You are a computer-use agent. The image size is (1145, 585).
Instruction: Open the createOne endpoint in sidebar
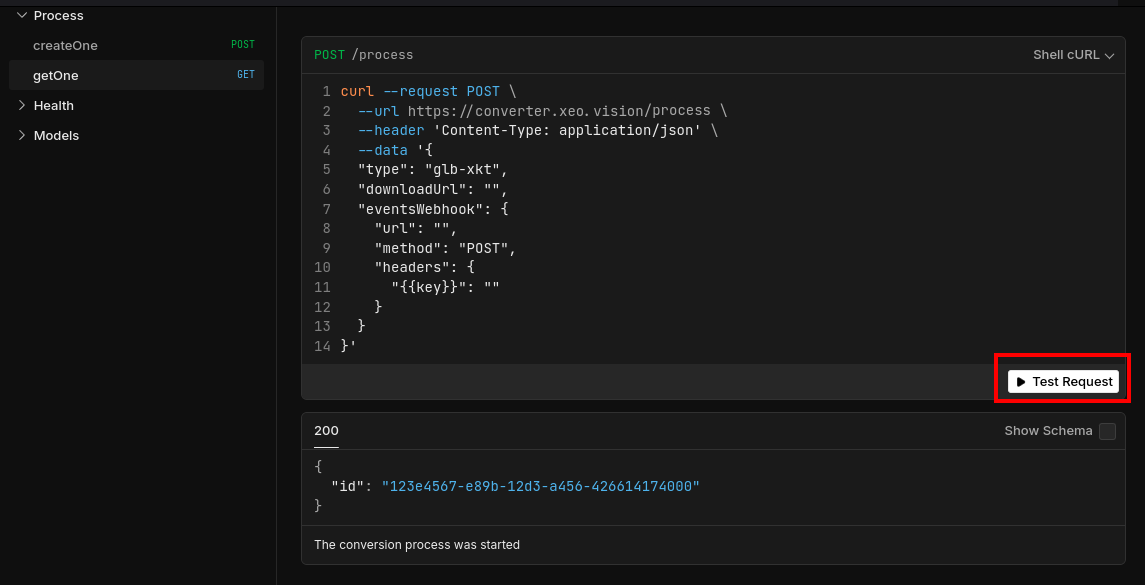(x=66, y=45)
